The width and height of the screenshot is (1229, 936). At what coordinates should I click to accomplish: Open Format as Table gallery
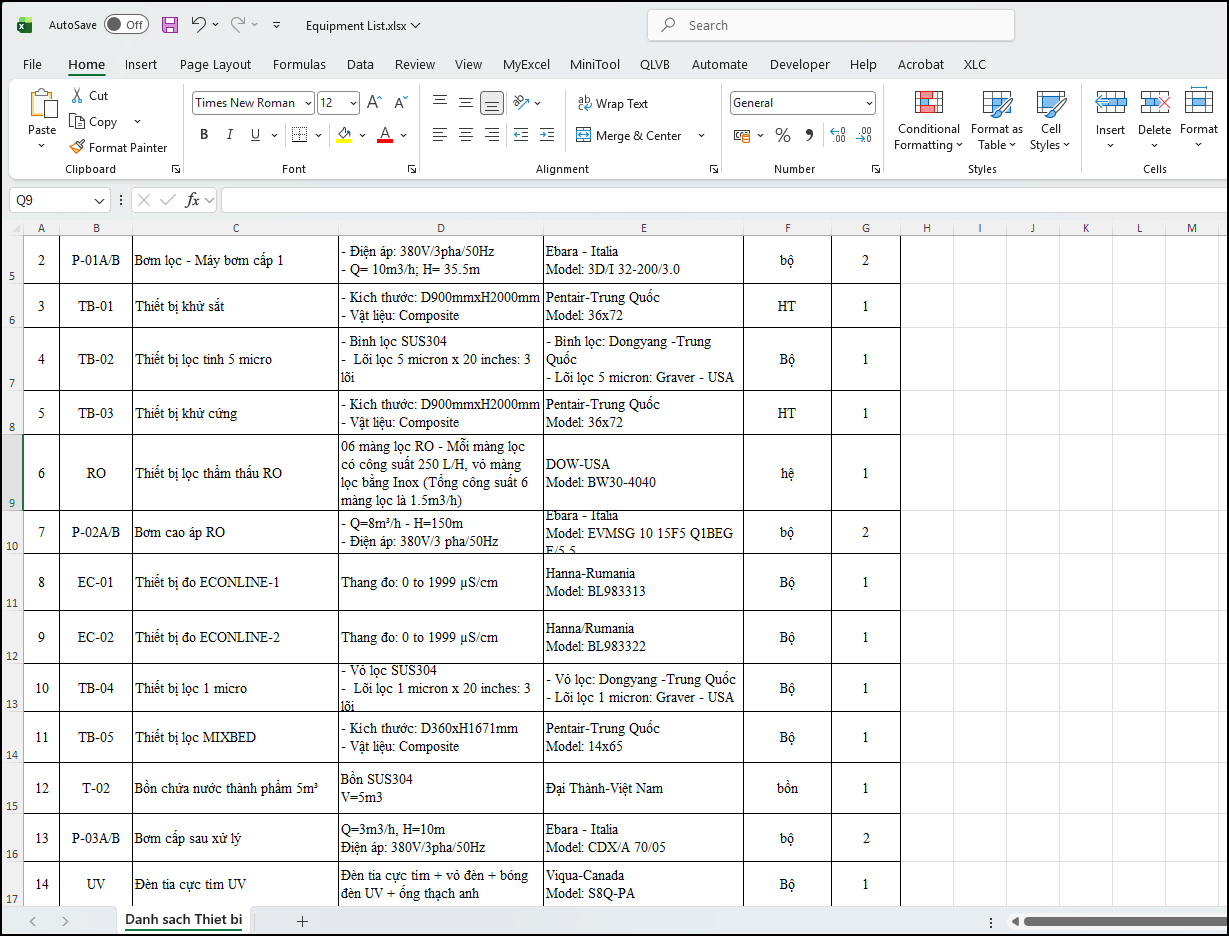(x=997, y=120)
